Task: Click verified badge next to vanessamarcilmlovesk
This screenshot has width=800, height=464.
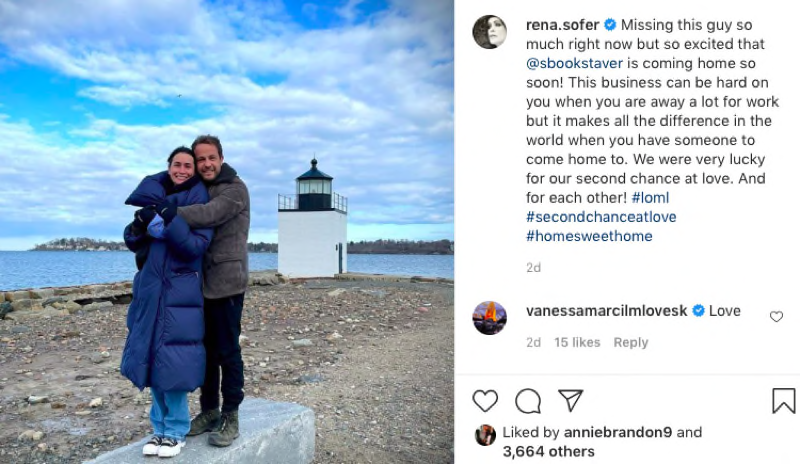Action: pyautogui.click(x=698, y=311)
